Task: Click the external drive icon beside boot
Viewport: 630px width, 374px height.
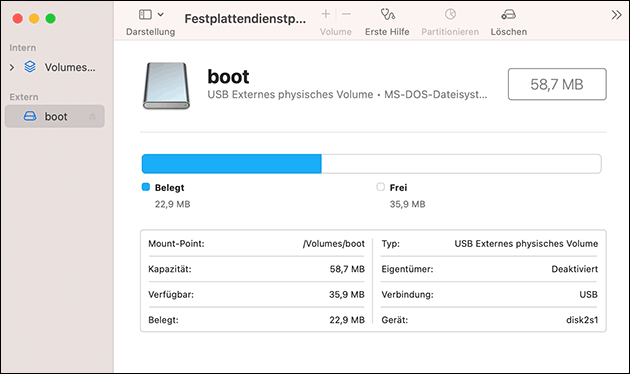Action: pyautogui.click(x=30, y=116)
